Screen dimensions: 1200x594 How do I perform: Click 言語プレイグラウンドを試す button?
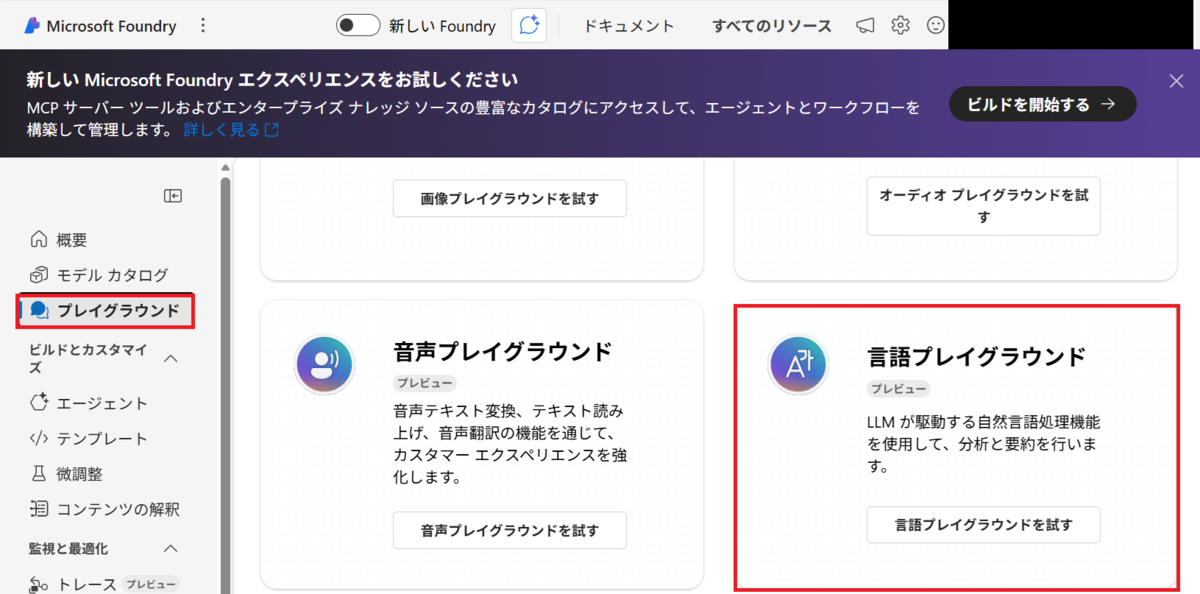point(984,524)
